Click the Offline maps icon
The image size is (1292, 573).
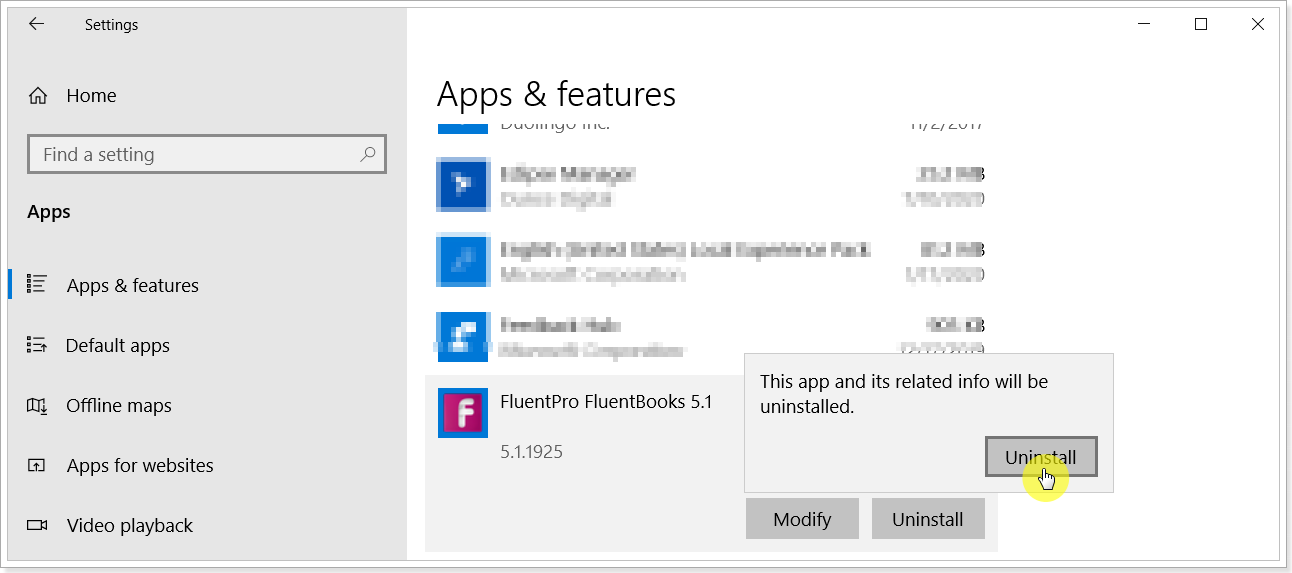37,405
